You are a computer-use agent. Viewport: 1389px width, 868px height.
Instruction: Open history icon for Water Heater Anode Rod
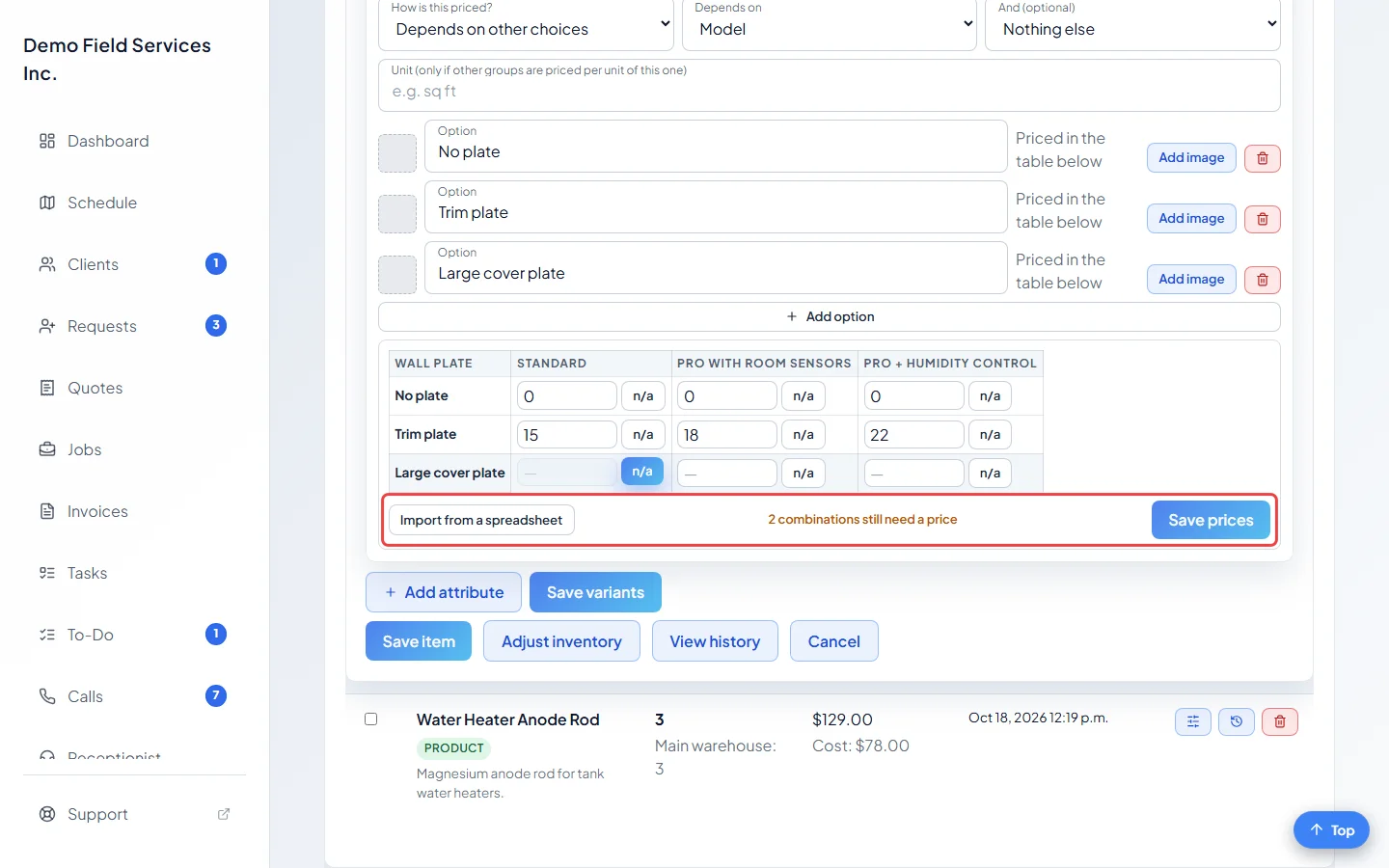[x=1237, y=721]
